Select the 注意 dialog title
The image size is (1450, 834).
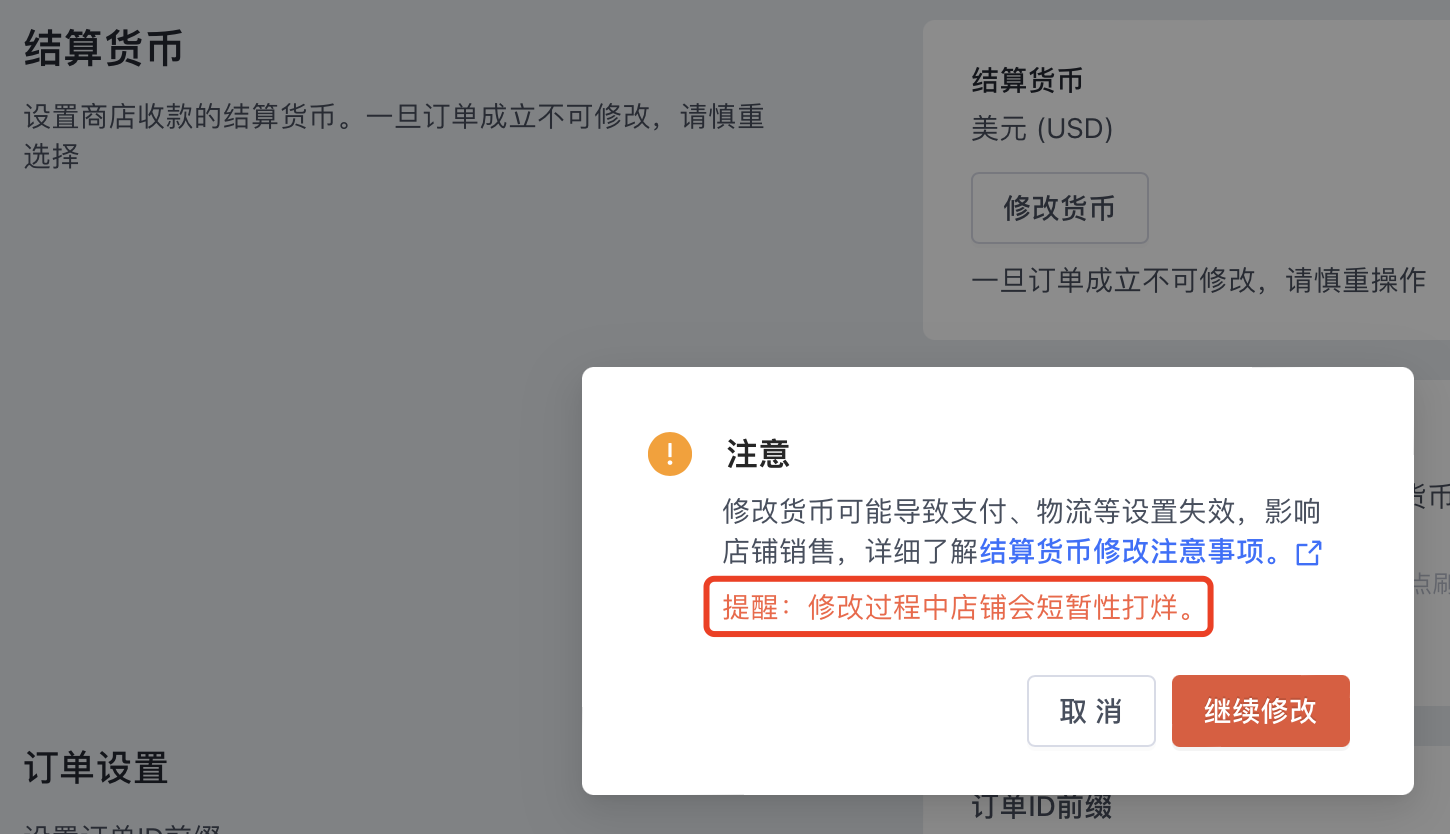tap(758, 454)
